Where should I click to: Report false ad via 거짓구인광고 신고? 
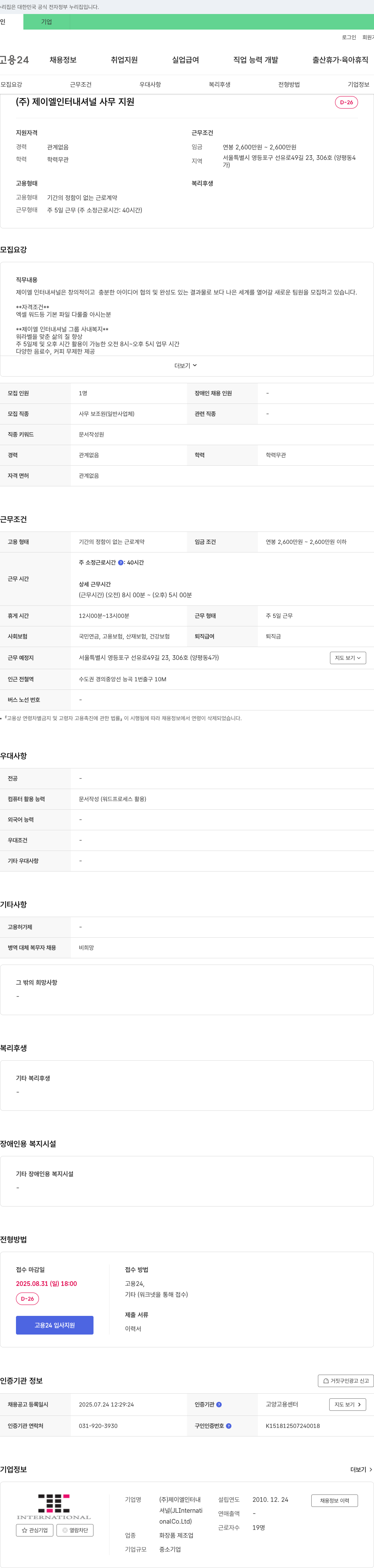coord(346,1380)
